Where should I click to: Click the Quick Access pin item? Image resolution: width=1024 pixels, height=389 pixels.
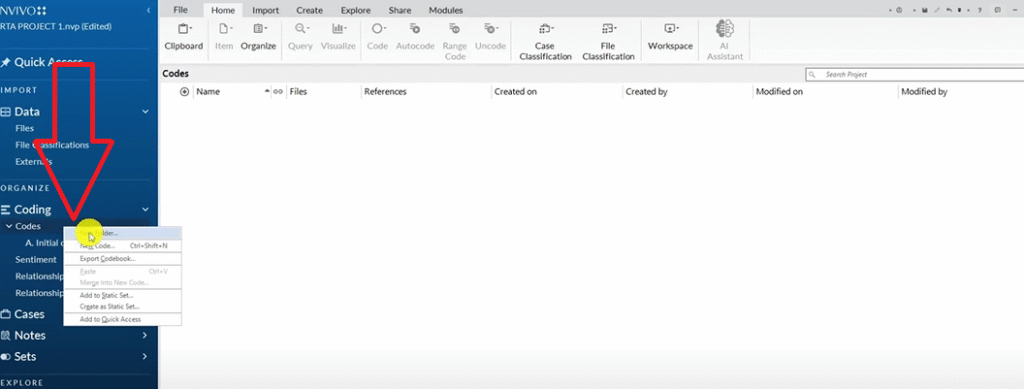(x=42, y=62)
